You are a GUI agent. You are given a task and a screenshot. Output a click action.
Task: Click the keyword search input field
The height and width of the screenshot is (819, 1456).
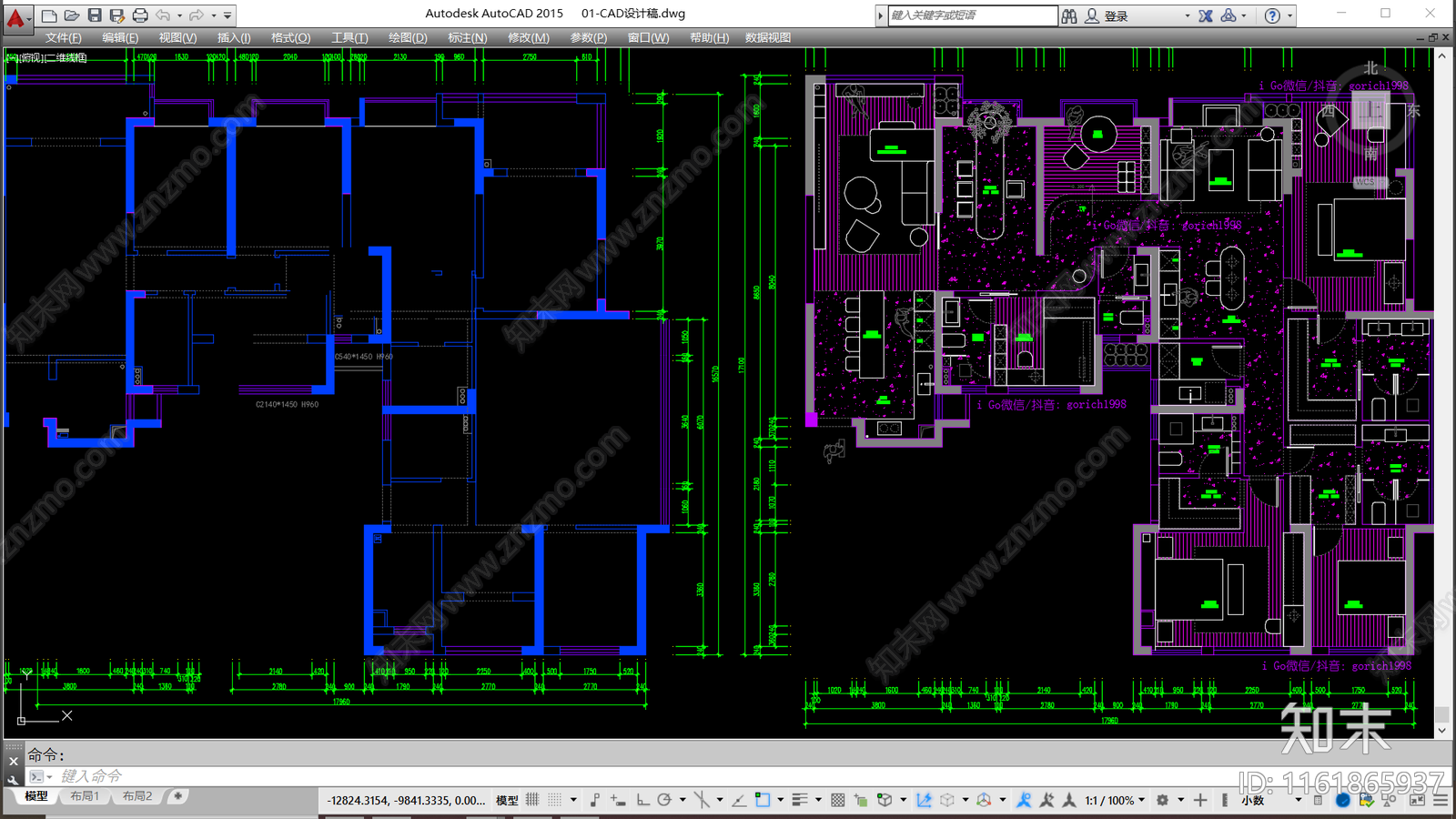(972, 15)
